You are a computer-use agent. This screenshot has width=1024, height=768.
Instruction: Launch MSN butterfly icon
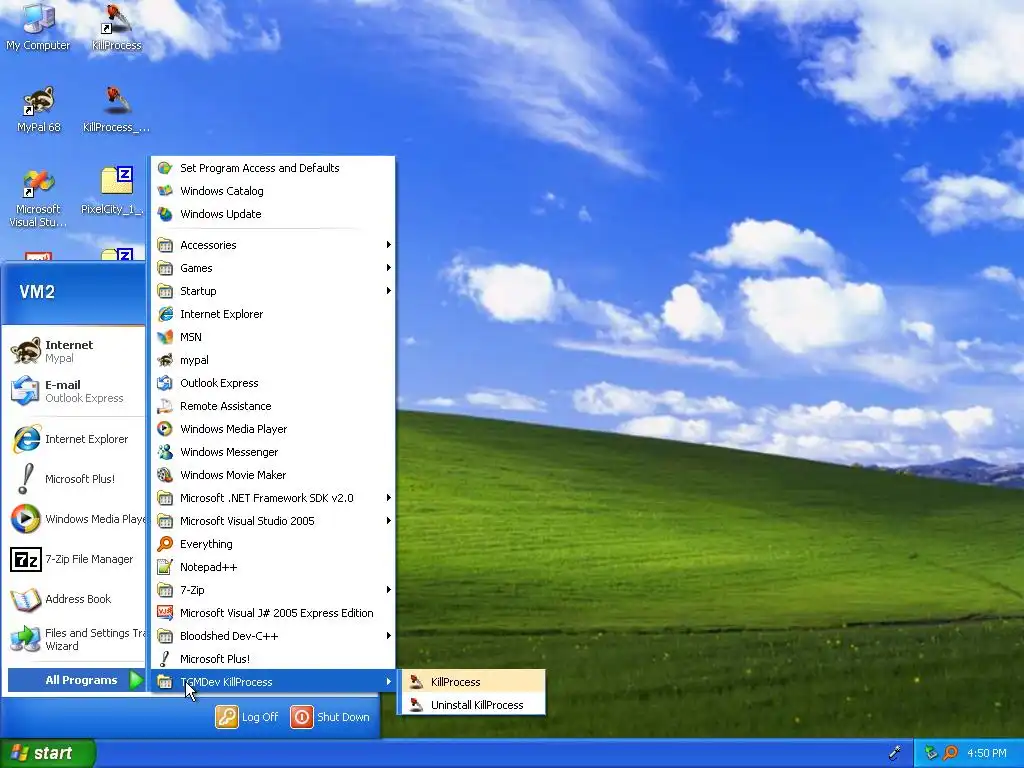pyautogui.click(x=165, y=337)
